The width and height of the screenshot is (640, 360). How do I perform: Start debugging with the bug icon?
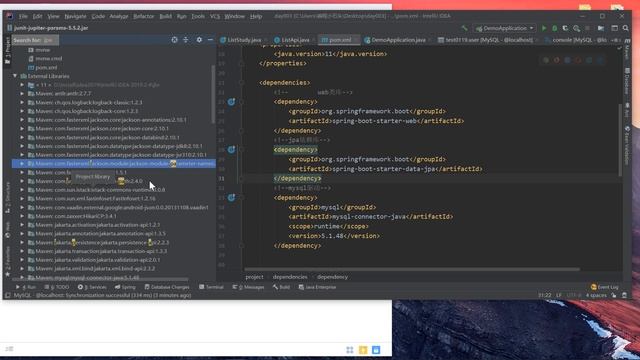point(555,28)
